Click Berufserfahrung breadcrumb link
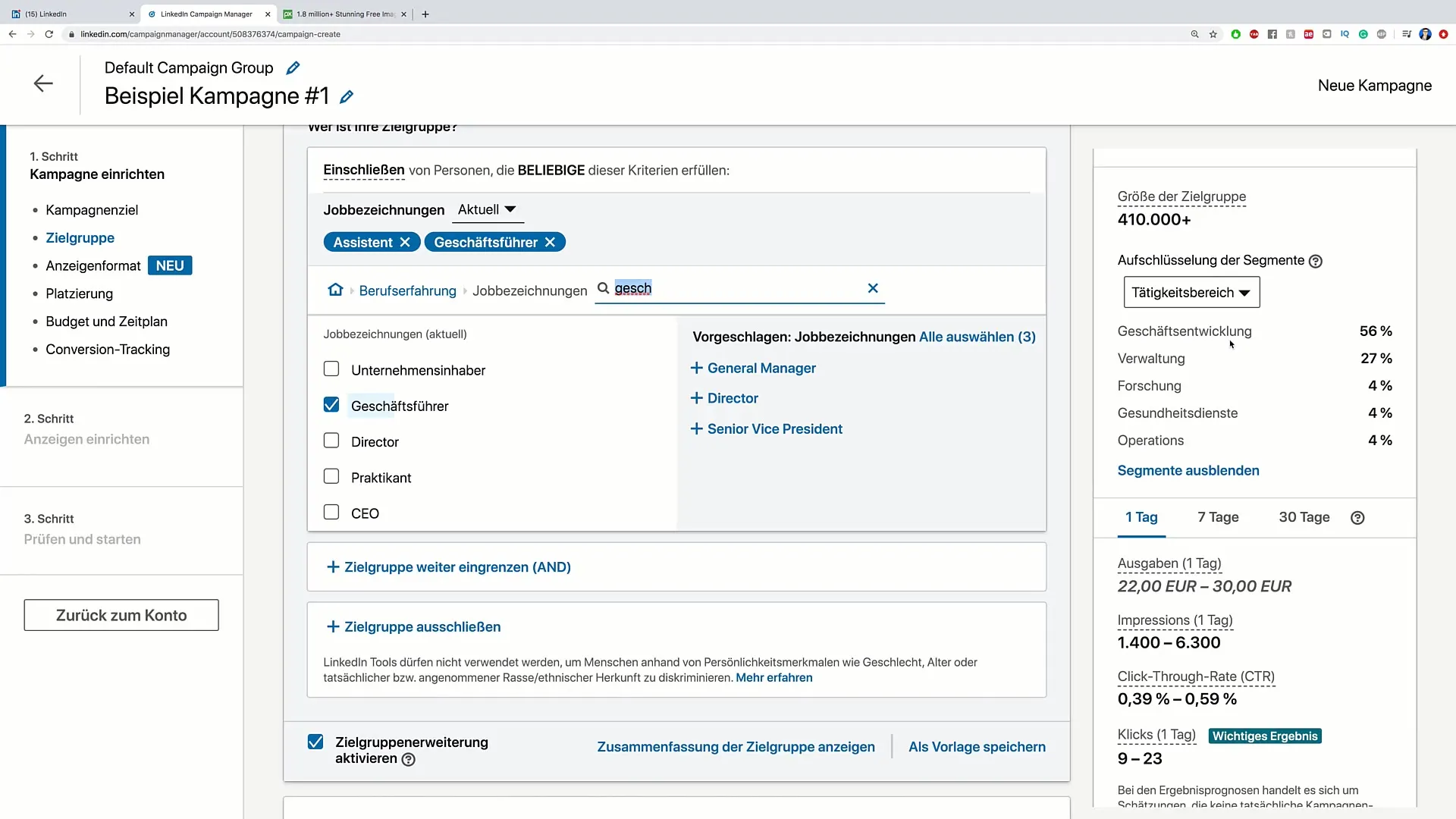This screenshot has height=819, width=1456. [407, 290]
